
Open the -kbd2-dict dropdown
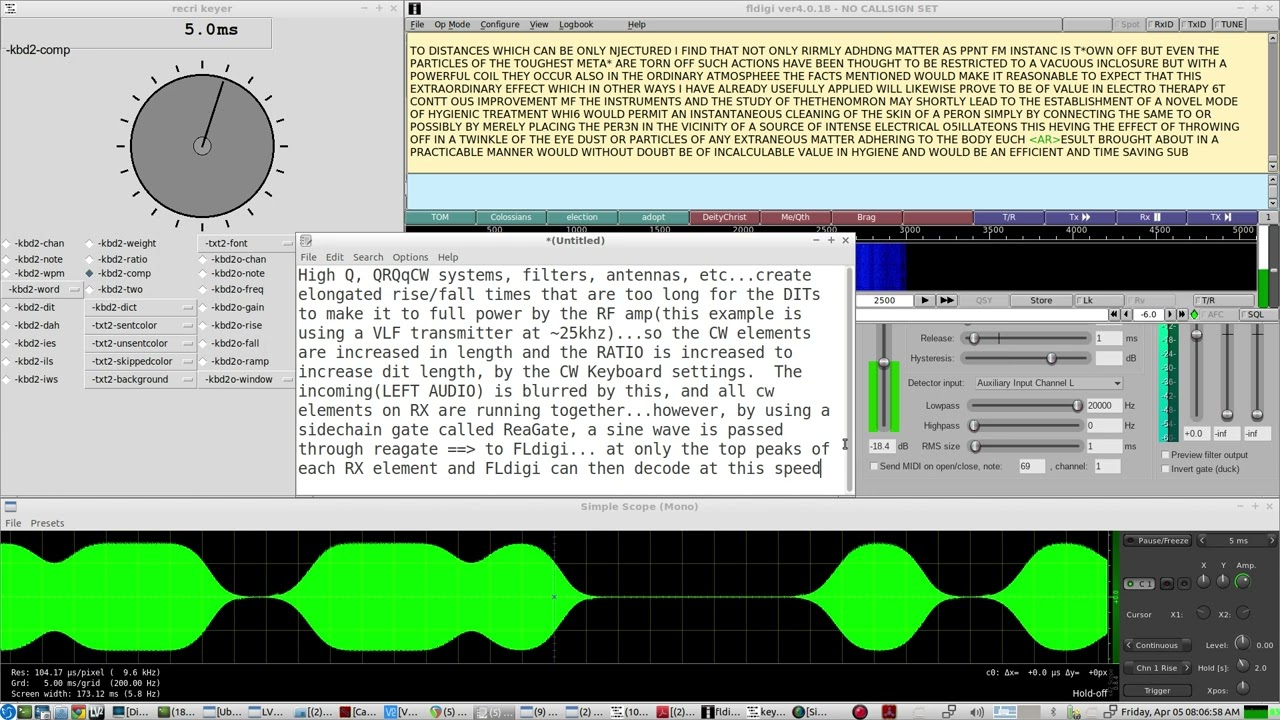[x=140, y=307]
